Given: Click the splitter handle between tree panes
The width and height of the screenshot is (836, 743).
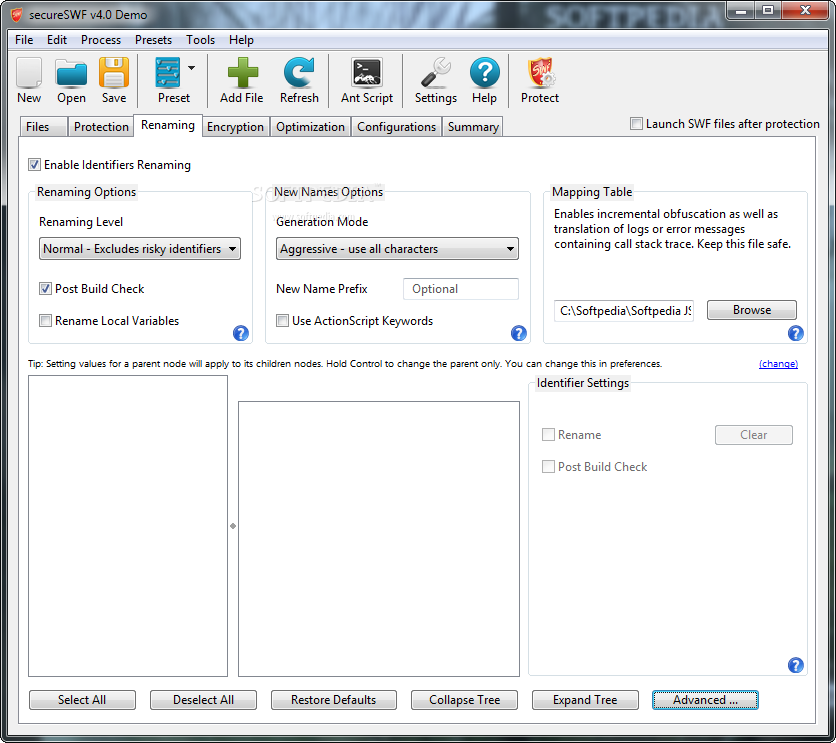Looking at the screenshot, I should [x=233, y=526].
